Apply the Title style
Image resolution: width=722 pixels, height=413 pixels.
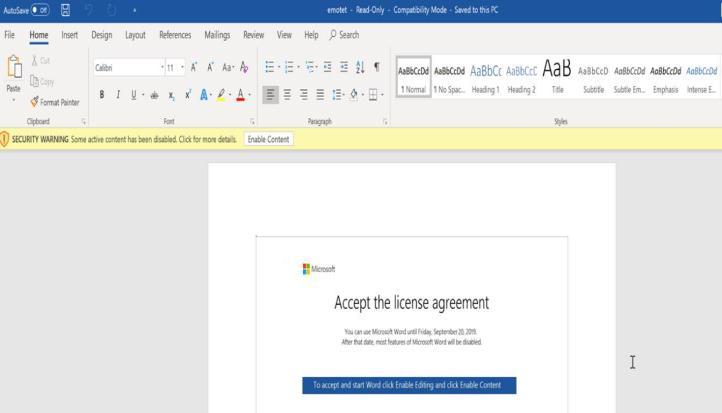click(557, 77)
